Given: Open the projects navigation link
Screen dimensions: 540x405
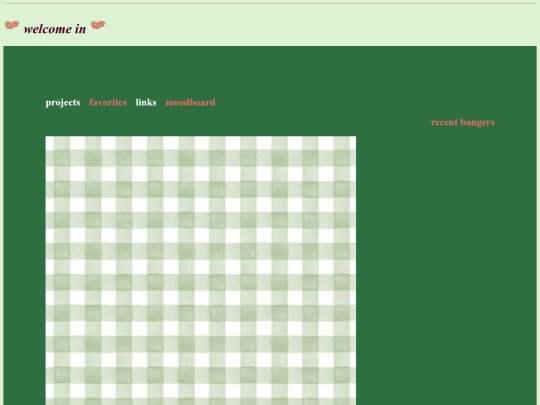Looking at the screenshot, I should [63, 103].
